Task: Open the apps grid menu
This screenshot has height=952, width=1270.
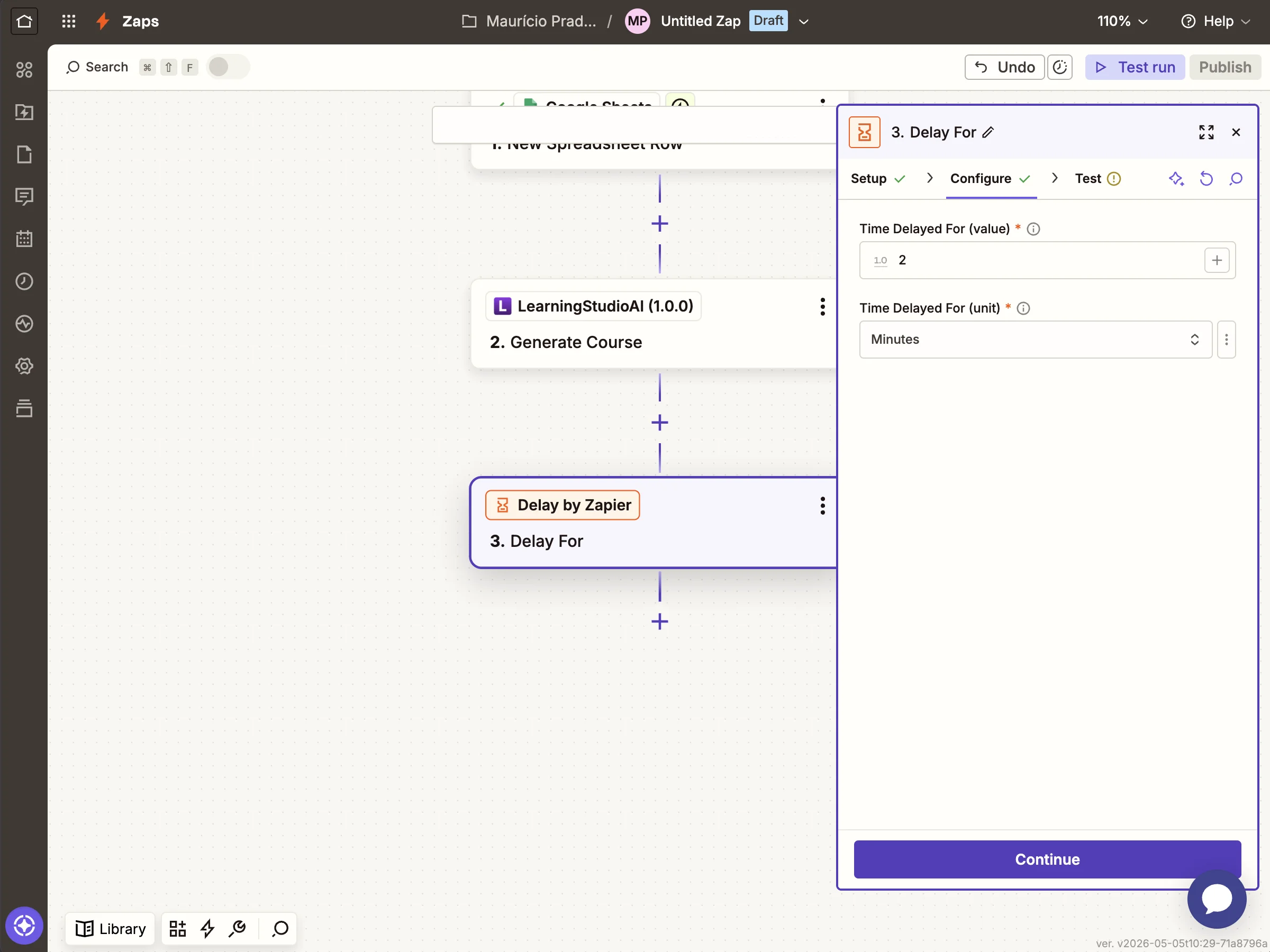Action: pyautogui.click(x=69, y=21)
